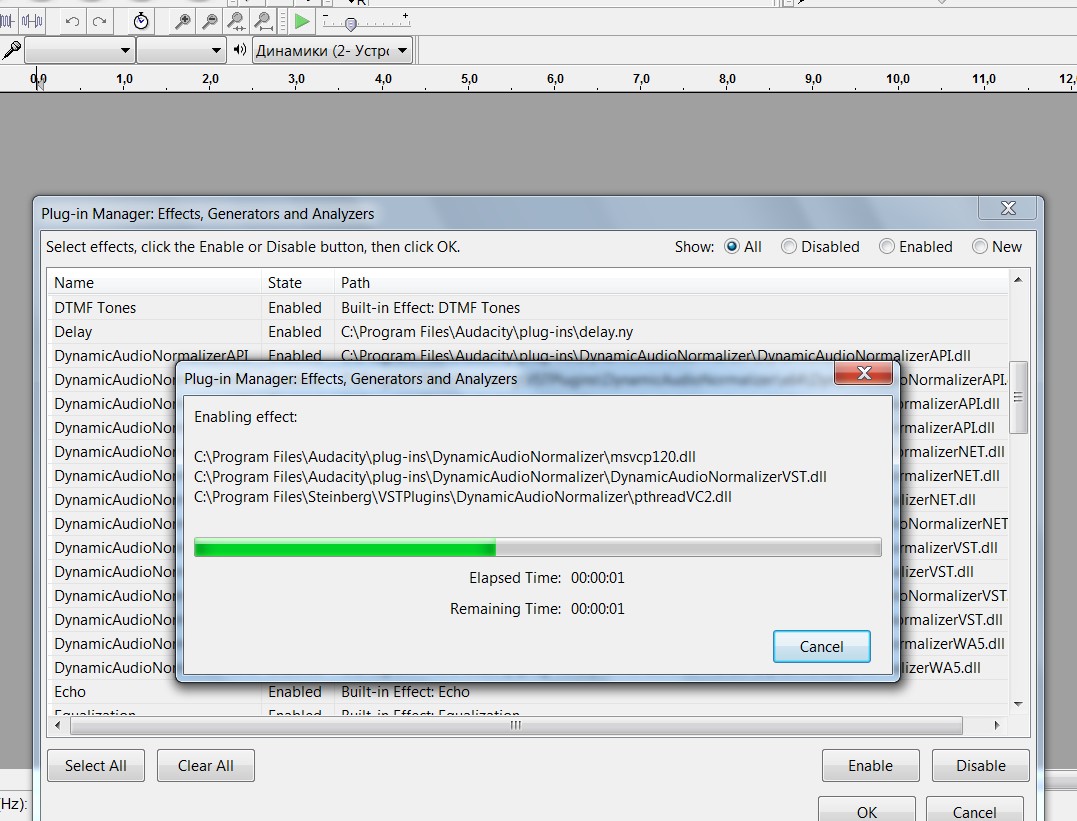
Task: Close the main Plug-in Manager window
Action: (x=1008, y=208)
